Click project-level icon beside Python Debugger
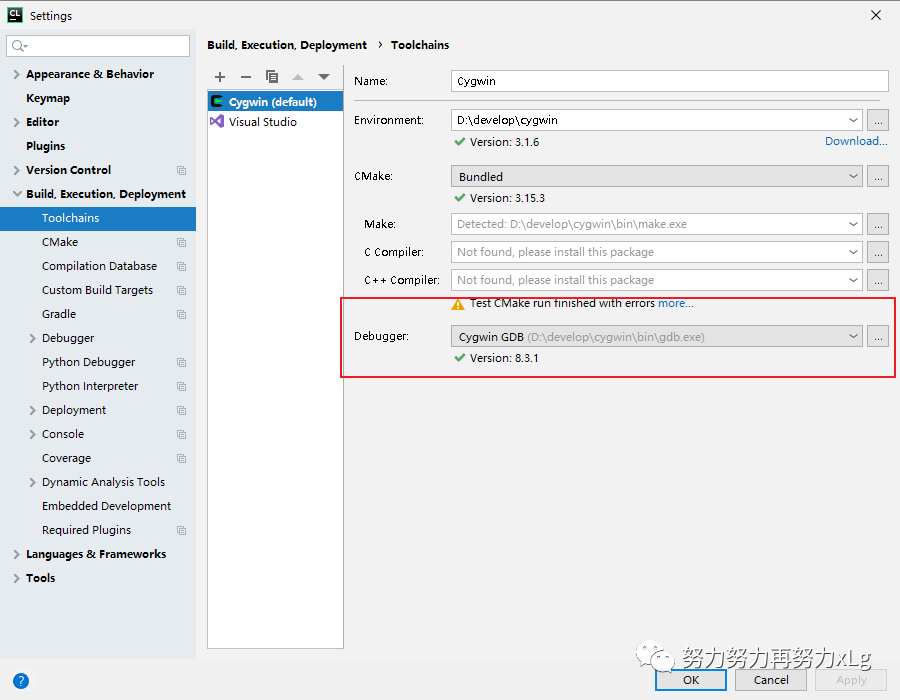This screenshot has height=700, width=900. coord(181,363)
